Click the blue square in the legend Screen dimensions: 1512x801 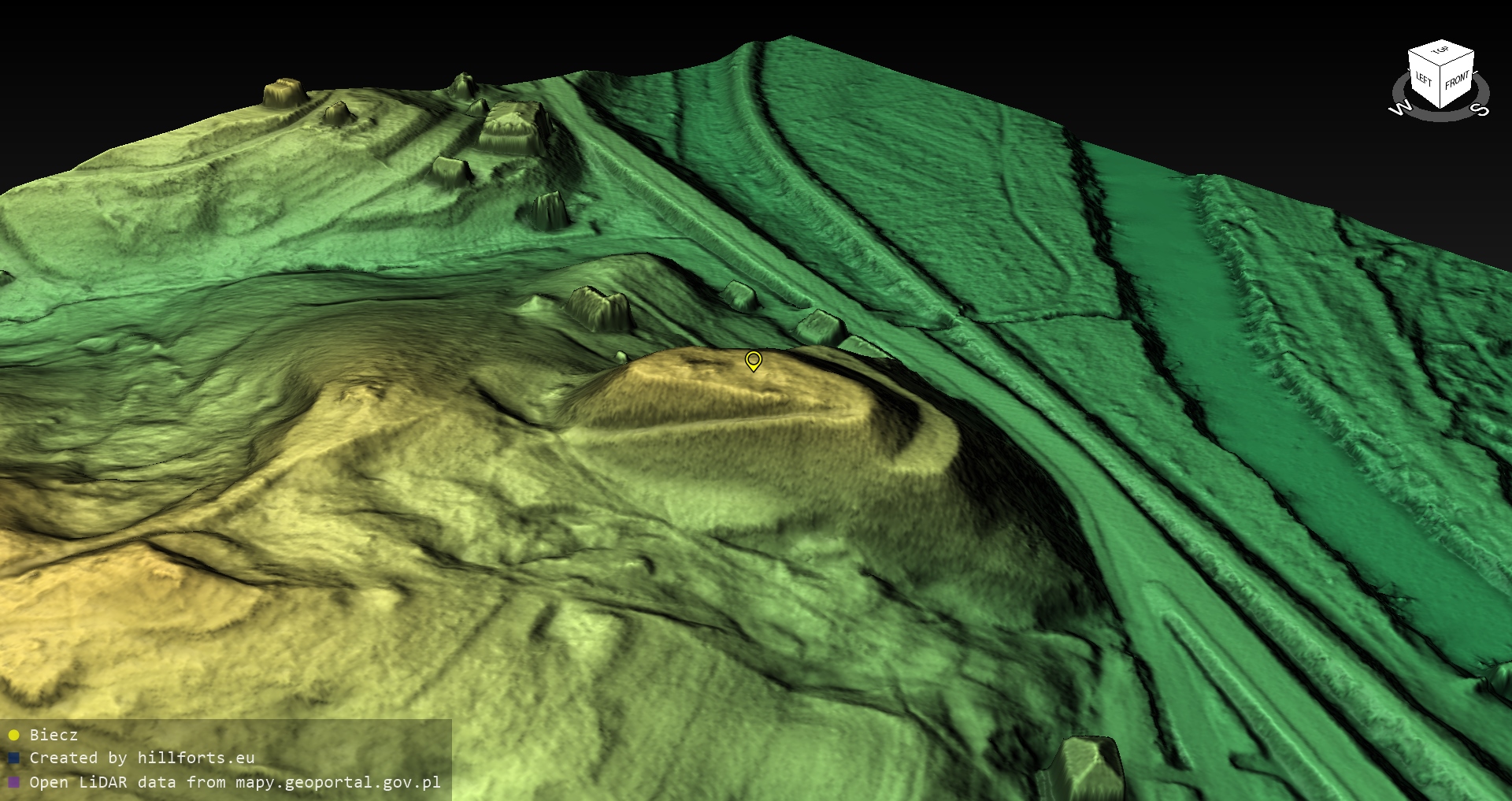pos(13,758)
